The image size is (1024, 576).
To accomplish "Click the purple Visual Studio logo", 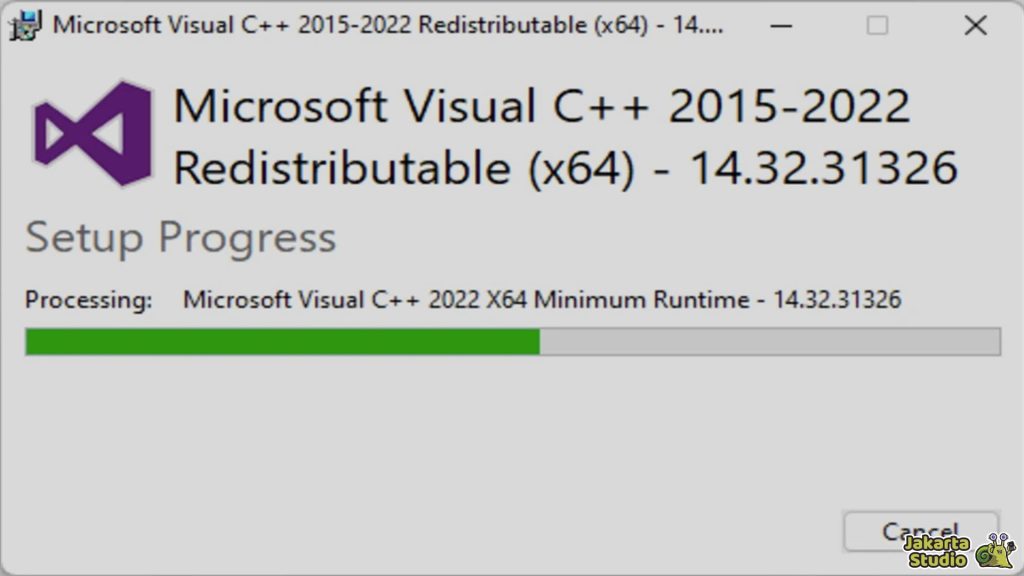I will tap(93, 133).
